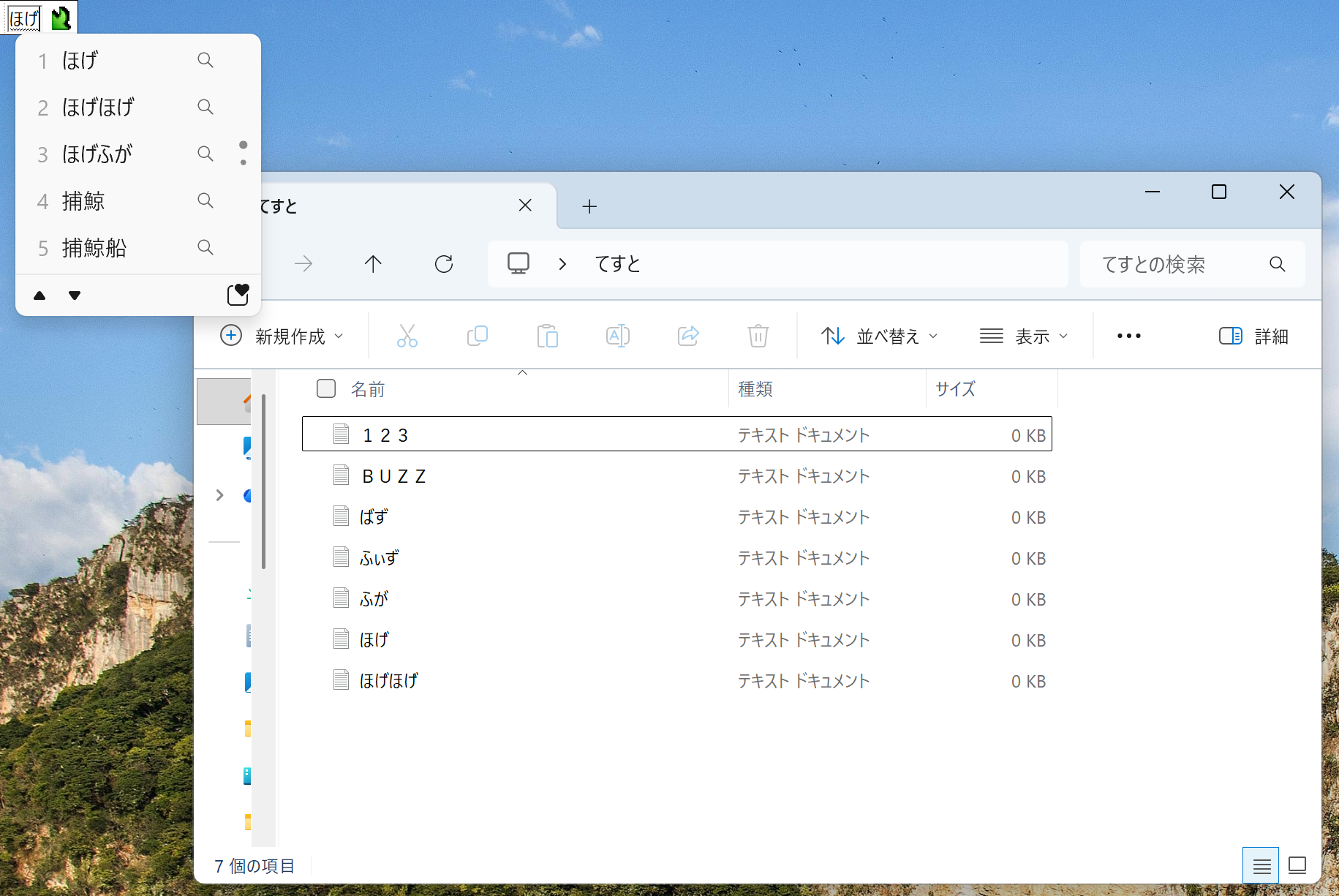Image resolution: width=1339 pixels, height=896 pixels.
Task: Click the Share icon in toolbar
Action: [688, 336]
